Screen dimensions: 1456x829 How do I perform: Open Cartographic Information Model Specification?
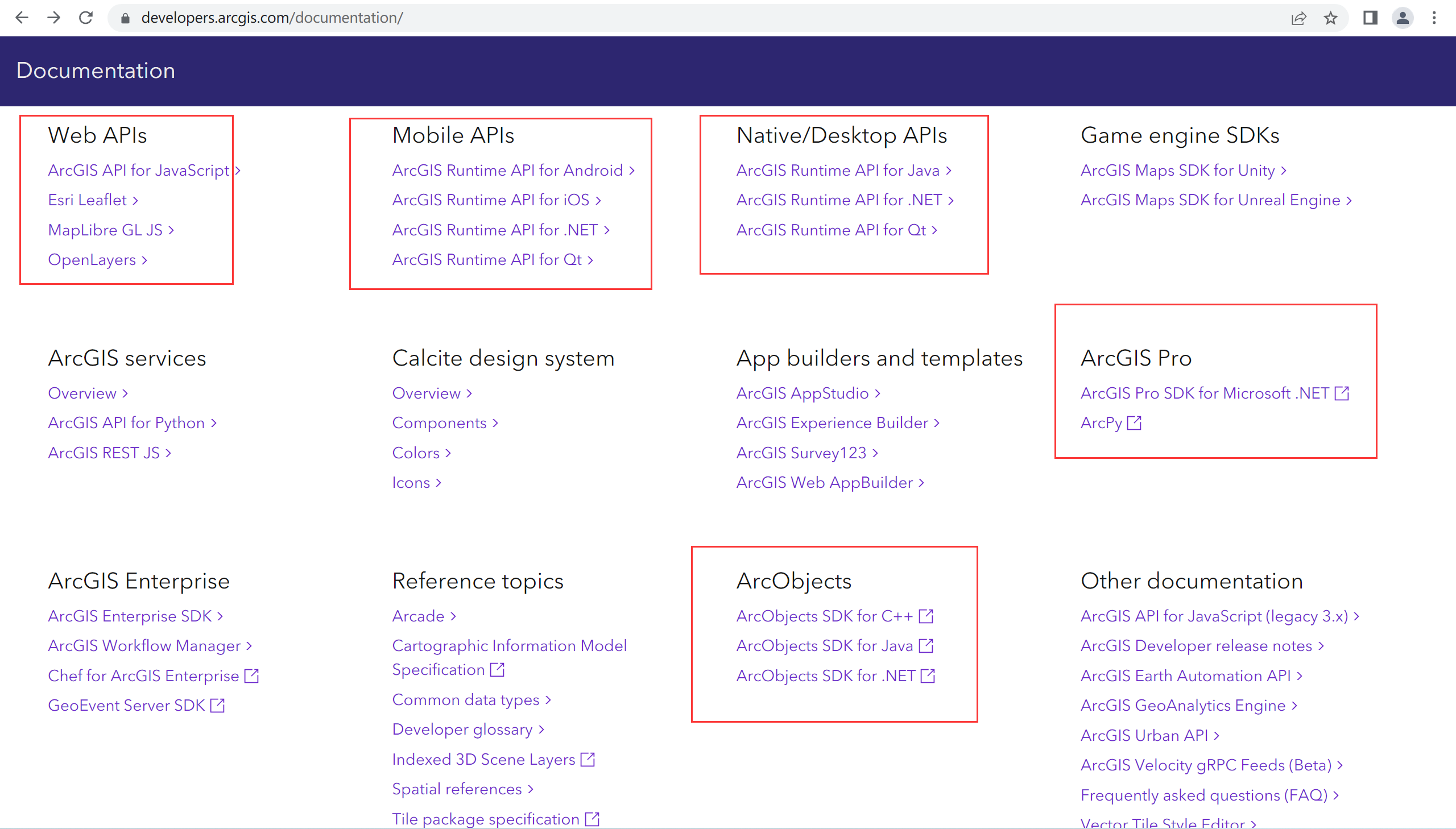point(510,658)
